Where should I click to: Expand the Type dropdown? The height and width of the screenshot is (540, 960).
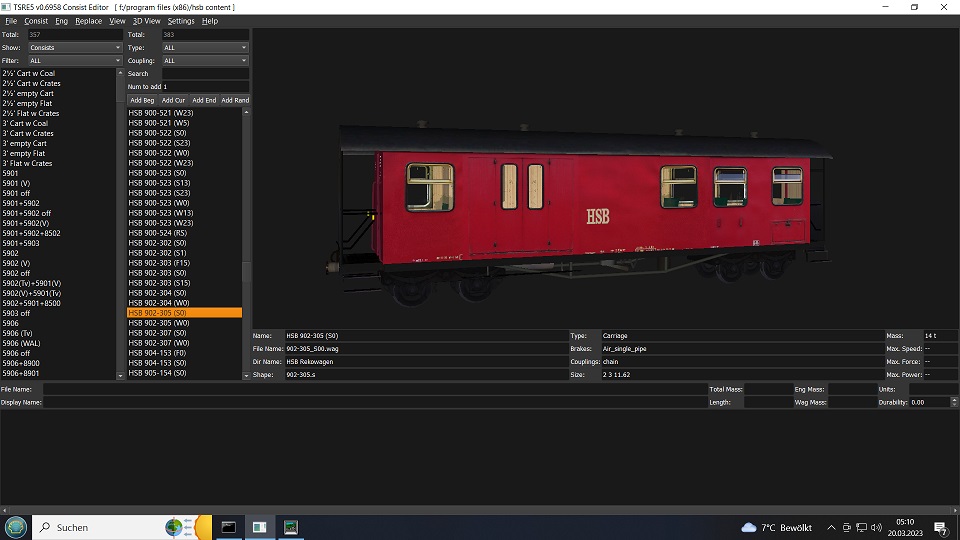(205, 47)
